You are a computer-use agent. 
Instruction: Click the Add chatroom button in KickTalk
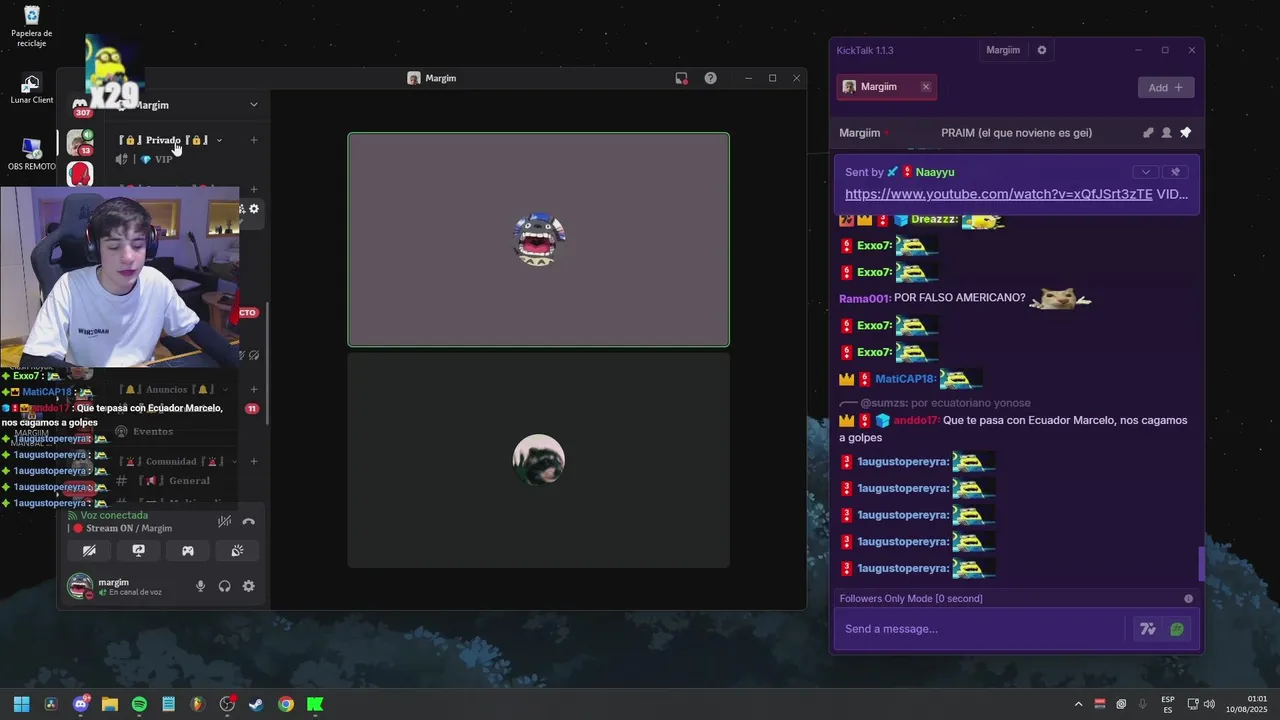point(1166,88)
